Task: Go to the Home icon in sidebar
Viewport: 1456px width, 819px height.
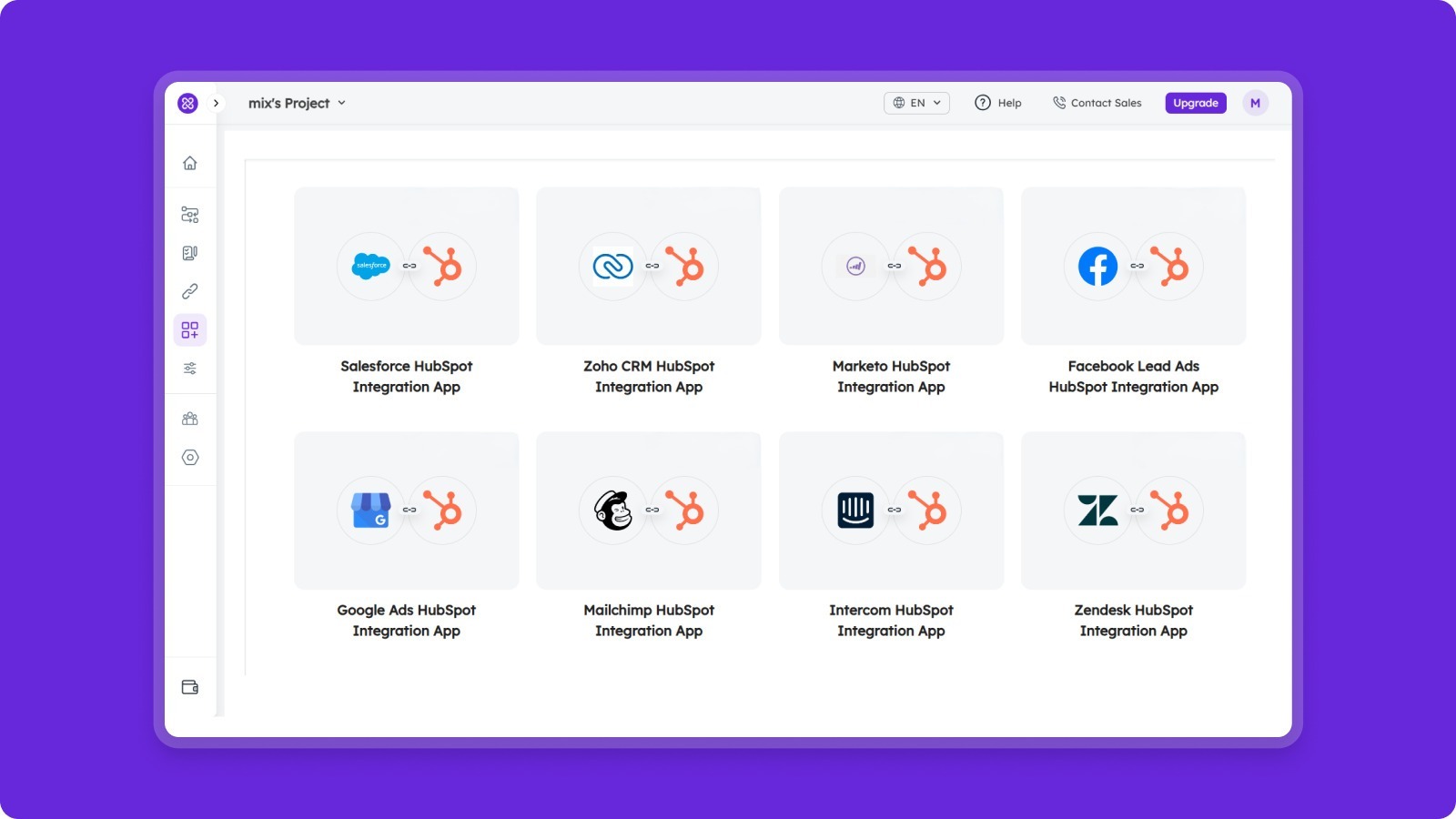Action: [189, 163]
